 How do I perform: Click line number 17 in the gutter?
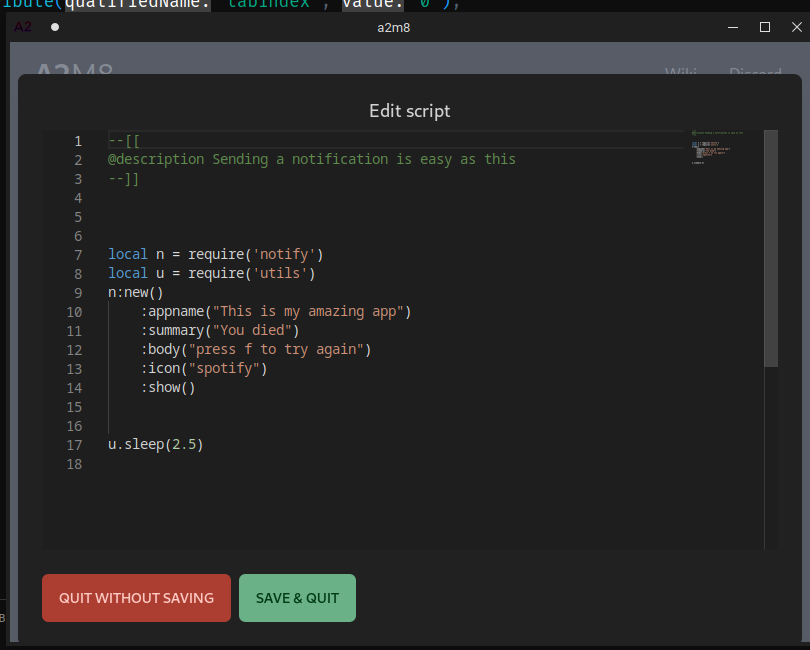75,445
